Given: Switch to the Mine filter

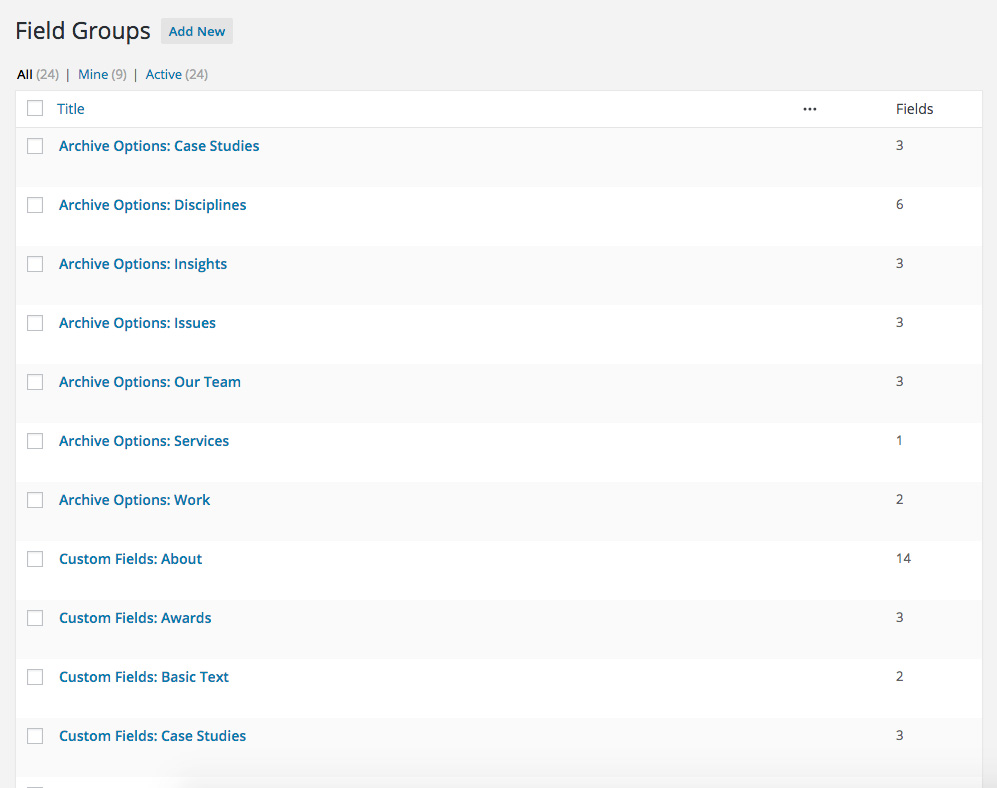Looking at the screenshot, I should click(93, 74).
